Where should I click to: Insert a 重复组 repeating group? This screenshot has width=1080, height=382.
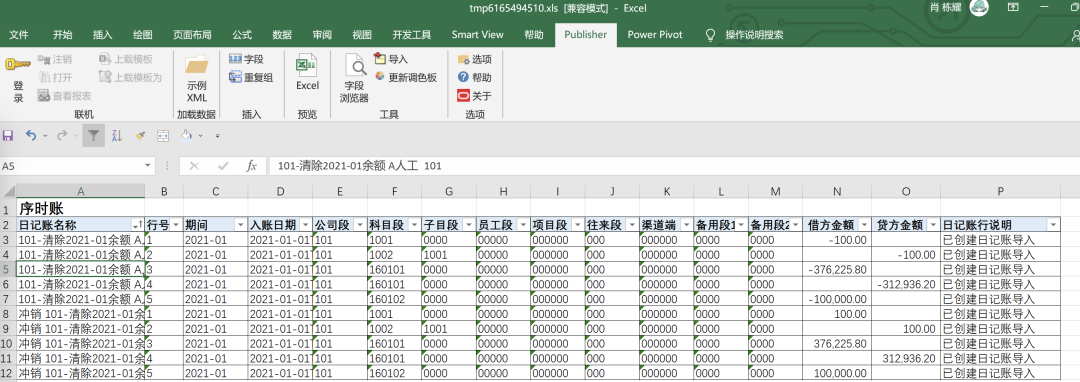coord(251,78)
